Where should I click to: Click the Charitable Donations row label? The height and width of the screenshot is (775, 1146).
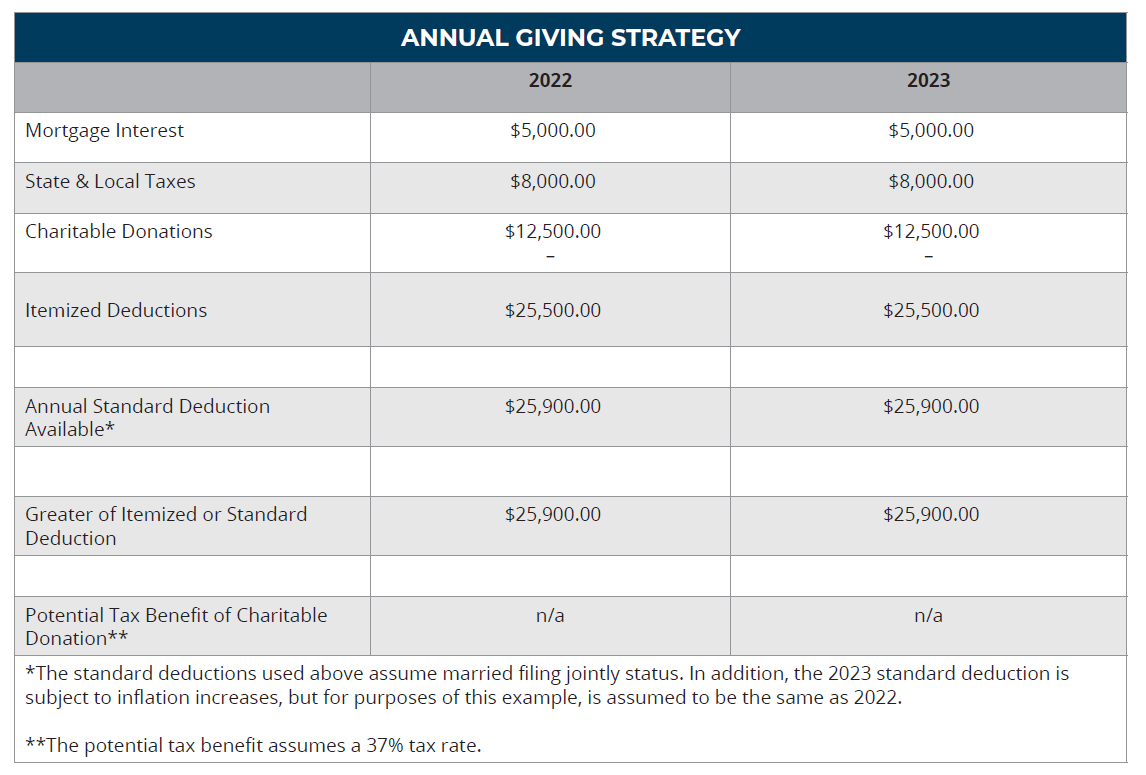click(x=119, y=232)
